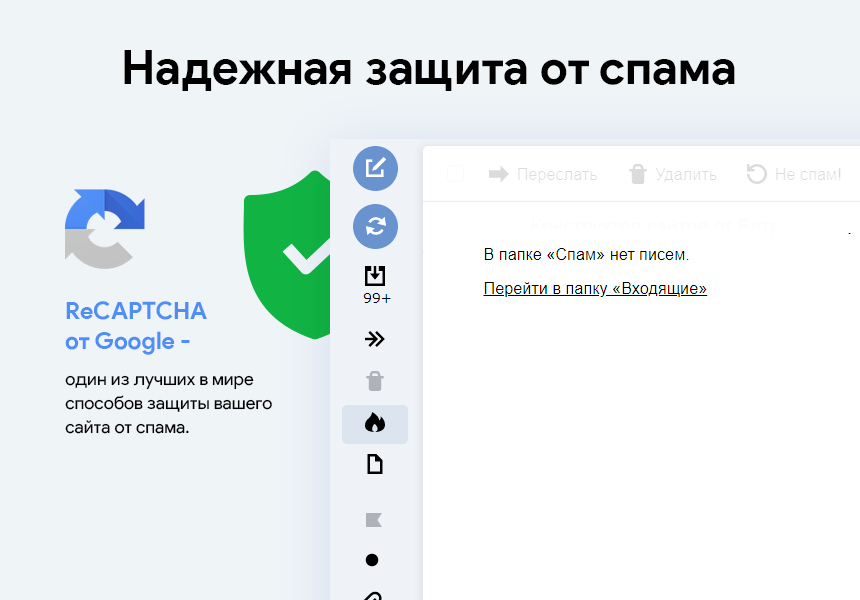Filter by flagged messages icon
860x600 pixels.
tap(374, 519)
